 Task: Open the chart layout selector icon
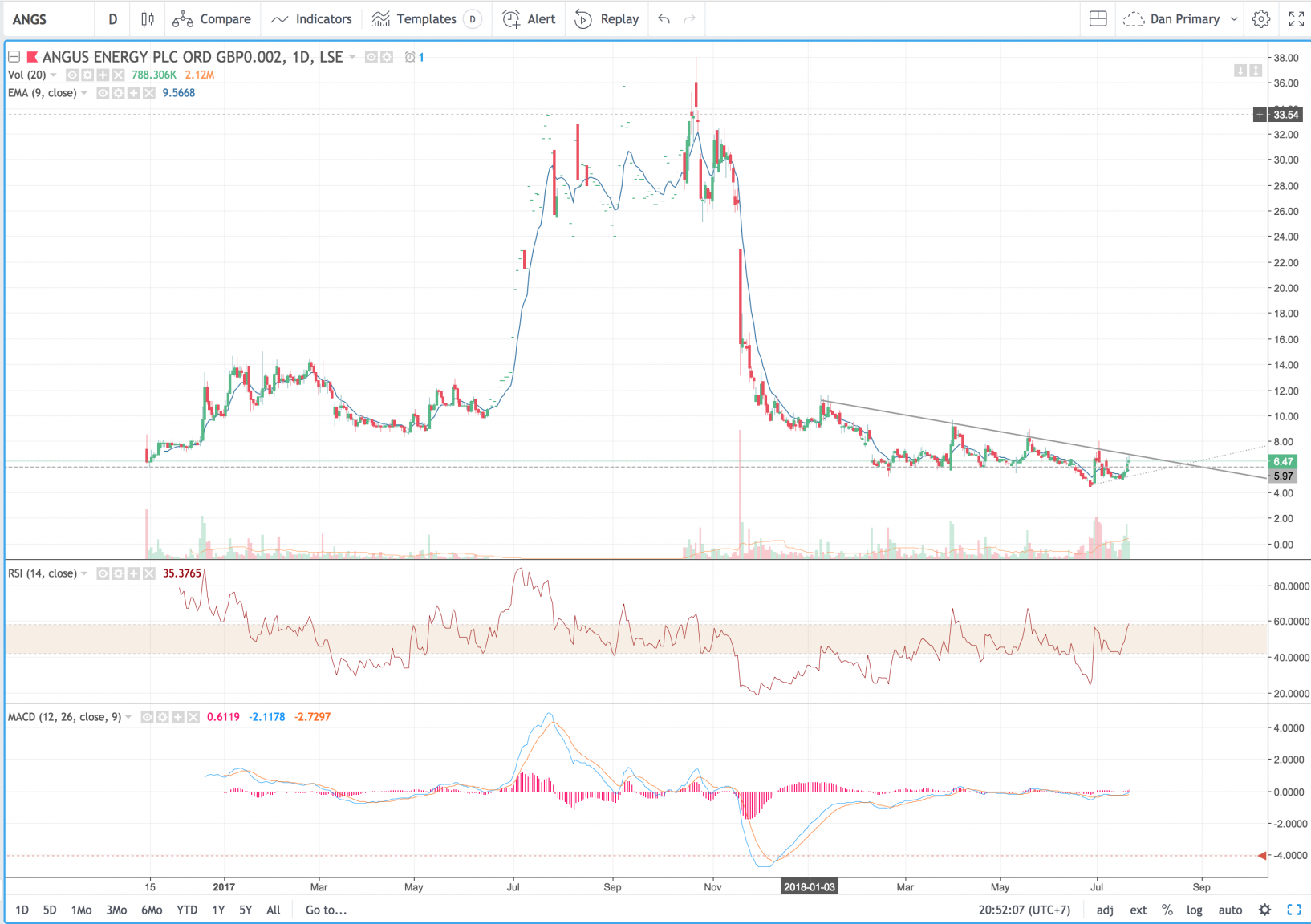click(x=1098, y=19)
